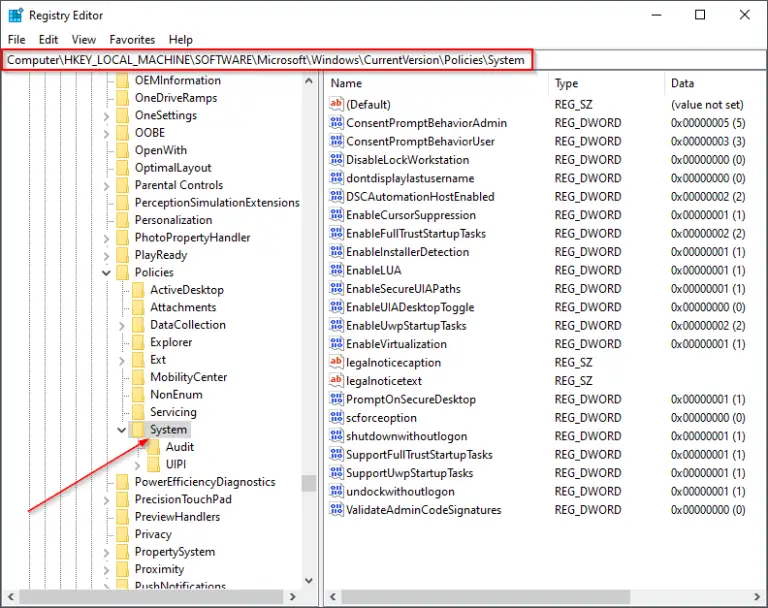Click the Explorer folder icon in tree
Image resolution: width=768 pixels, height=608 pixels.
coord(138,342)
